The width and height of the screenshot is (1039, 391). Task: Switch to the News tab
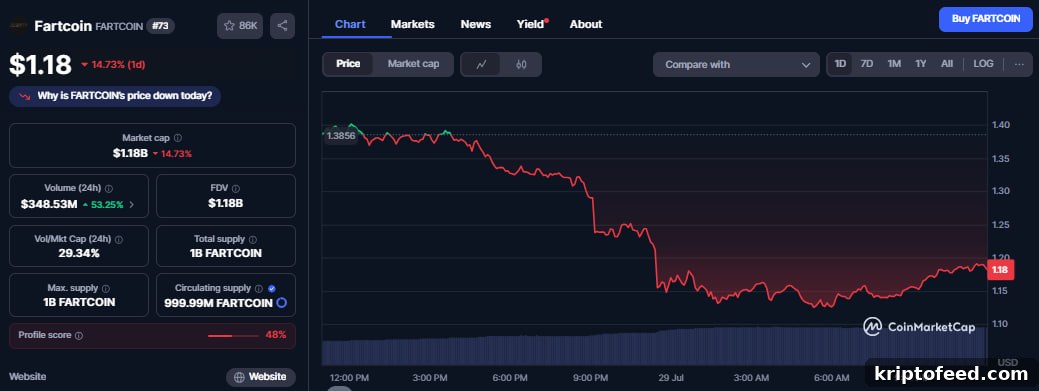tap(476, 25)
